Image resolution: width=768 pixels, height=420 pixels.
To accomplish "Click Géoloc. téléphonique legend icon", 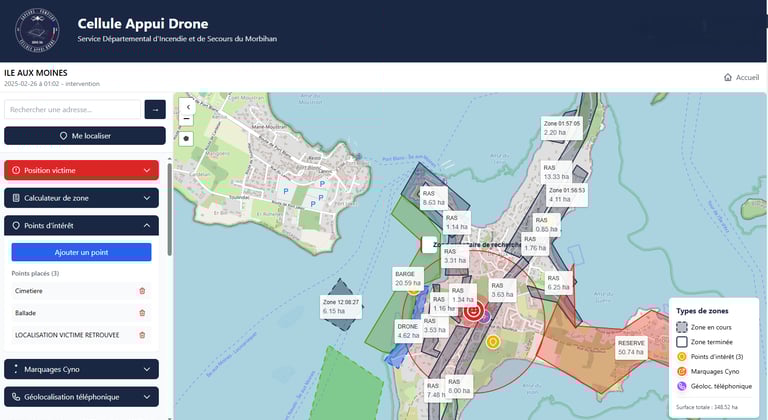I will click(x=681, y=386).
